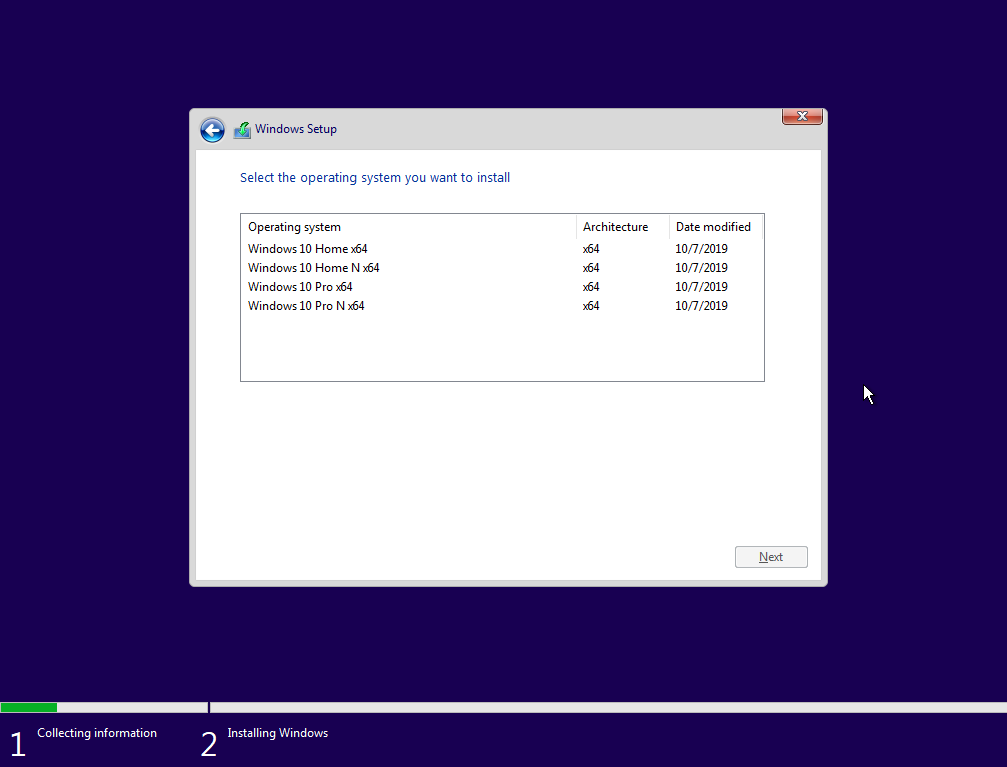Click the date in the Windows 10 Home x64 row
Screen dimensions: 1007x767
coord(701,249)
